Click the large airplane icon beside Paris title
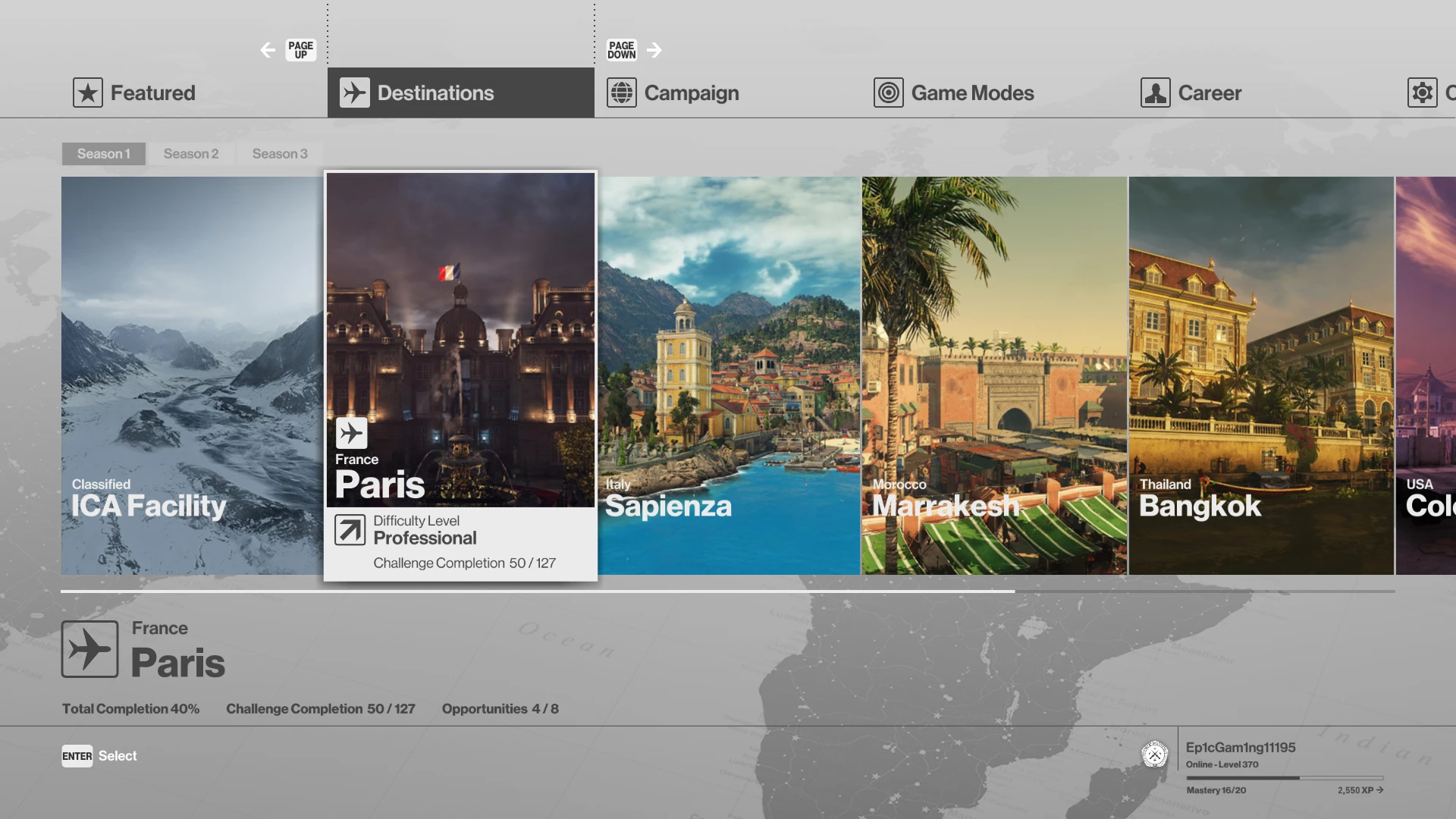 (90, 649)
